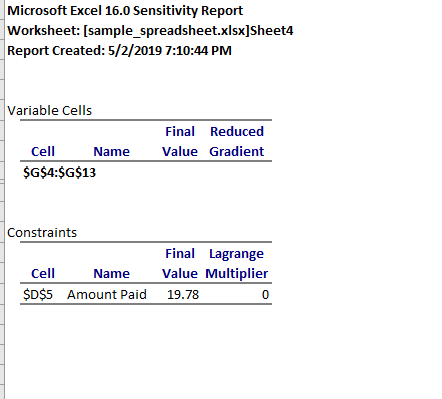
Task: Select the Lagrange Multiplier 0 value cell
Action: (265, 295)
